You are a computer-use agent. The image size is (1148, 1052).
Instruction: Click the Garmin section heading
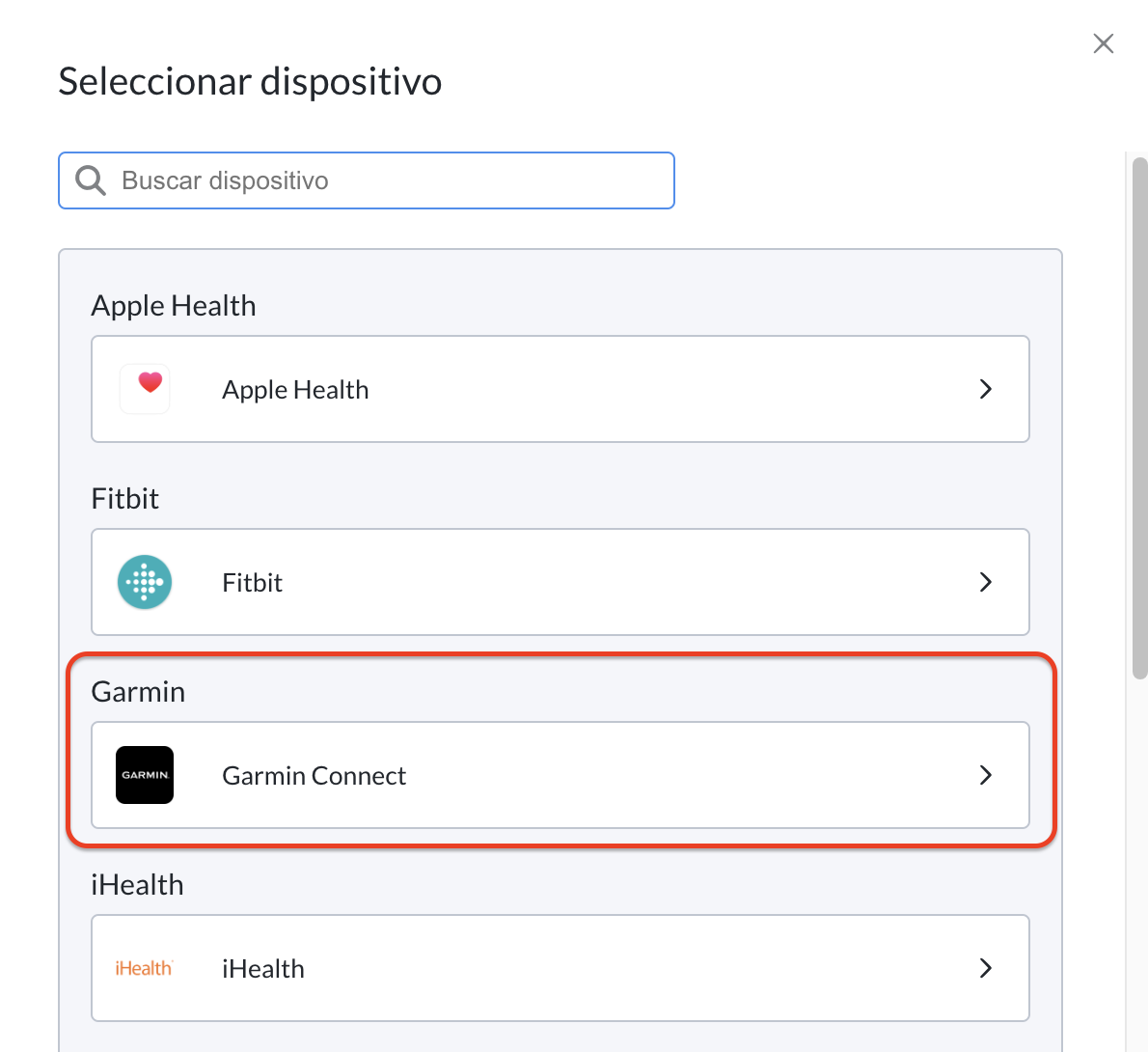tap(138, 692)
